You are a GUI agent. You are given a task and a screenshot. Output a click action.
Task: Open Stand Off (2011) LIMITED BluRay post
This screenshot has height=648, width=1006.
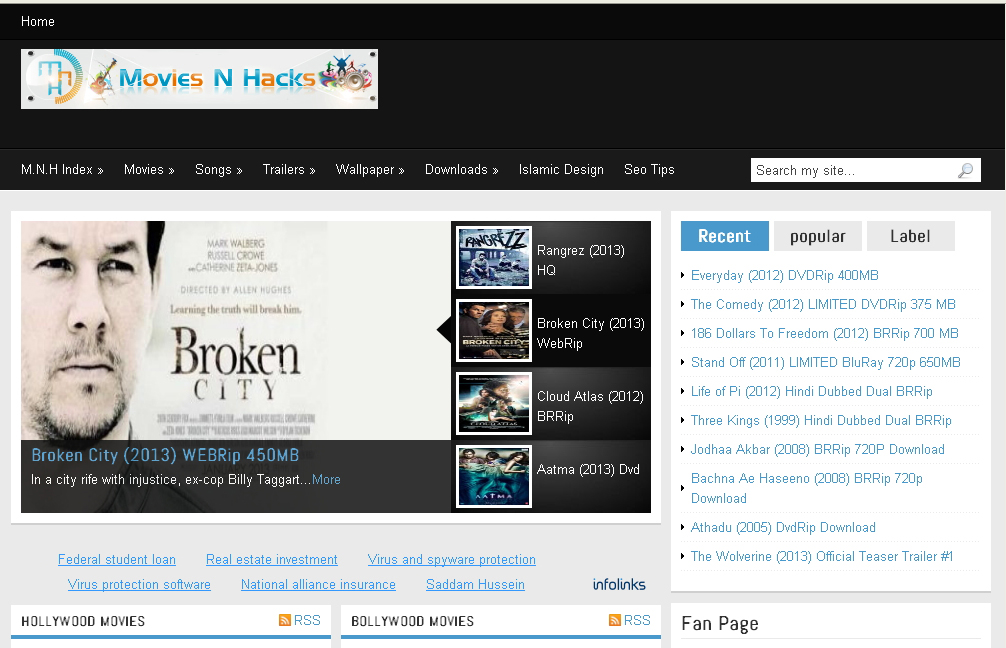pyautogui.click(x=826, y=362)
